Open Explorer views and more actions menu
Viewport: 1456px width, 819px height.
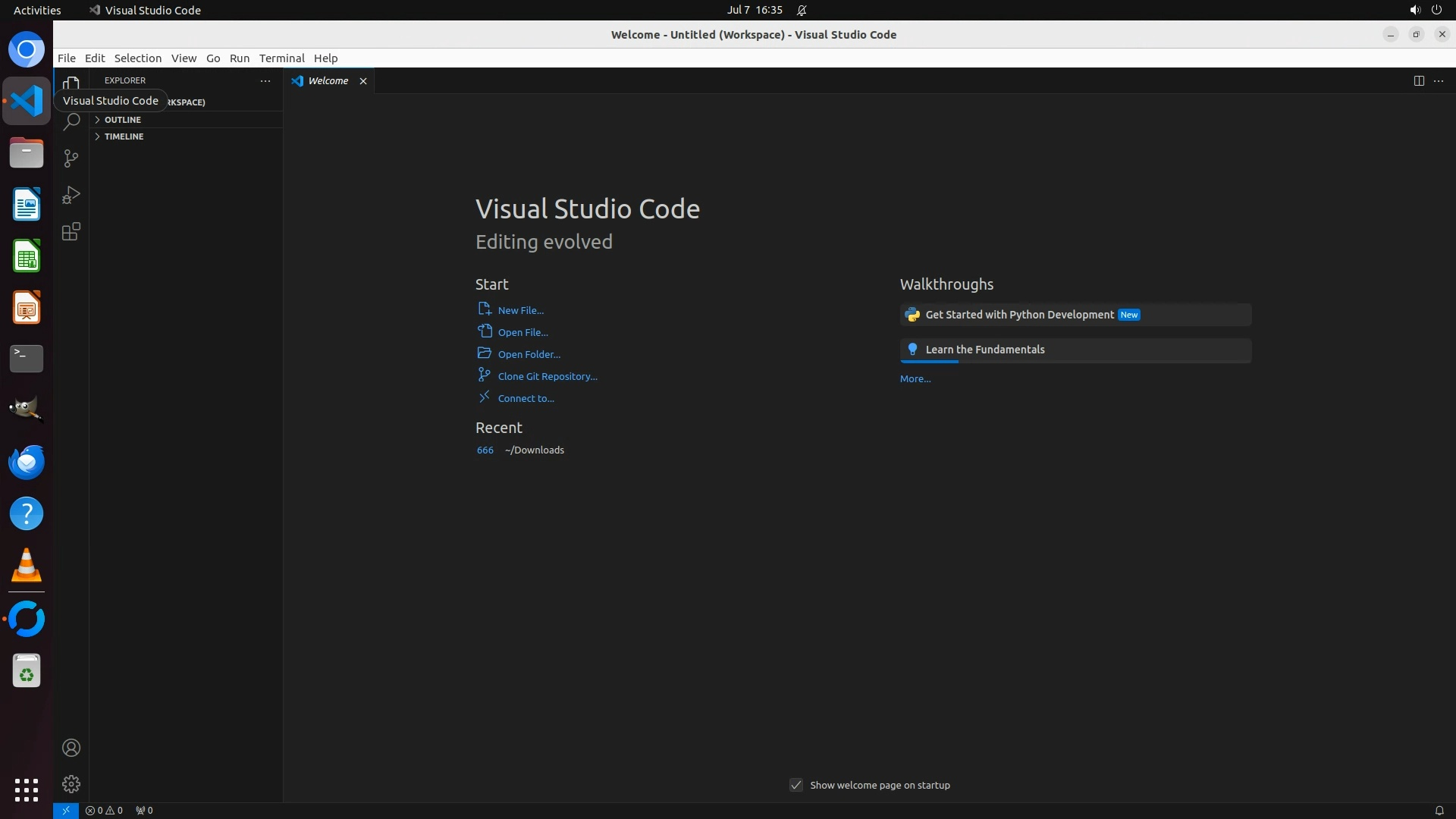(265, 80)
